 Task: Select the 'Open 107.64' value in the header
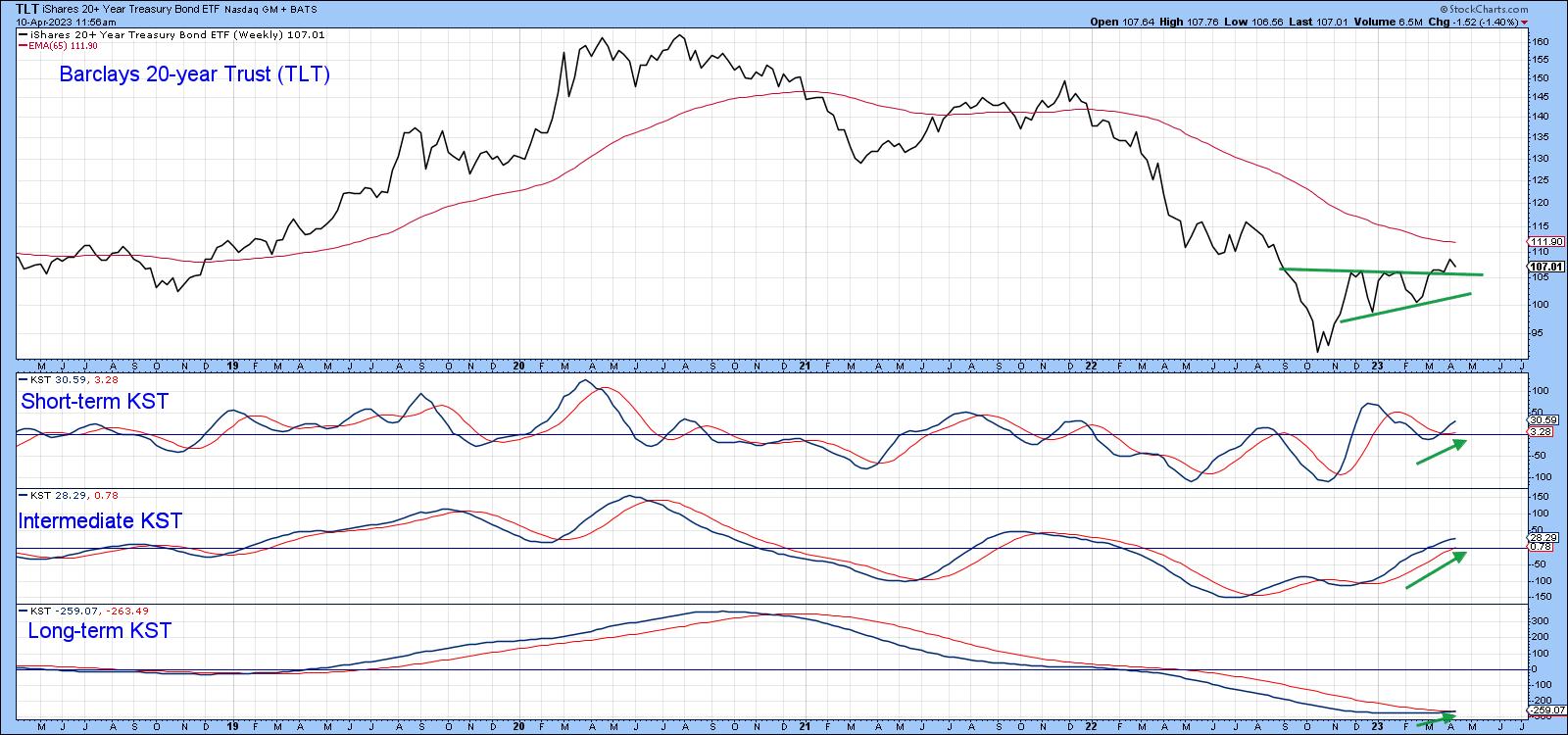point(1121,22)
